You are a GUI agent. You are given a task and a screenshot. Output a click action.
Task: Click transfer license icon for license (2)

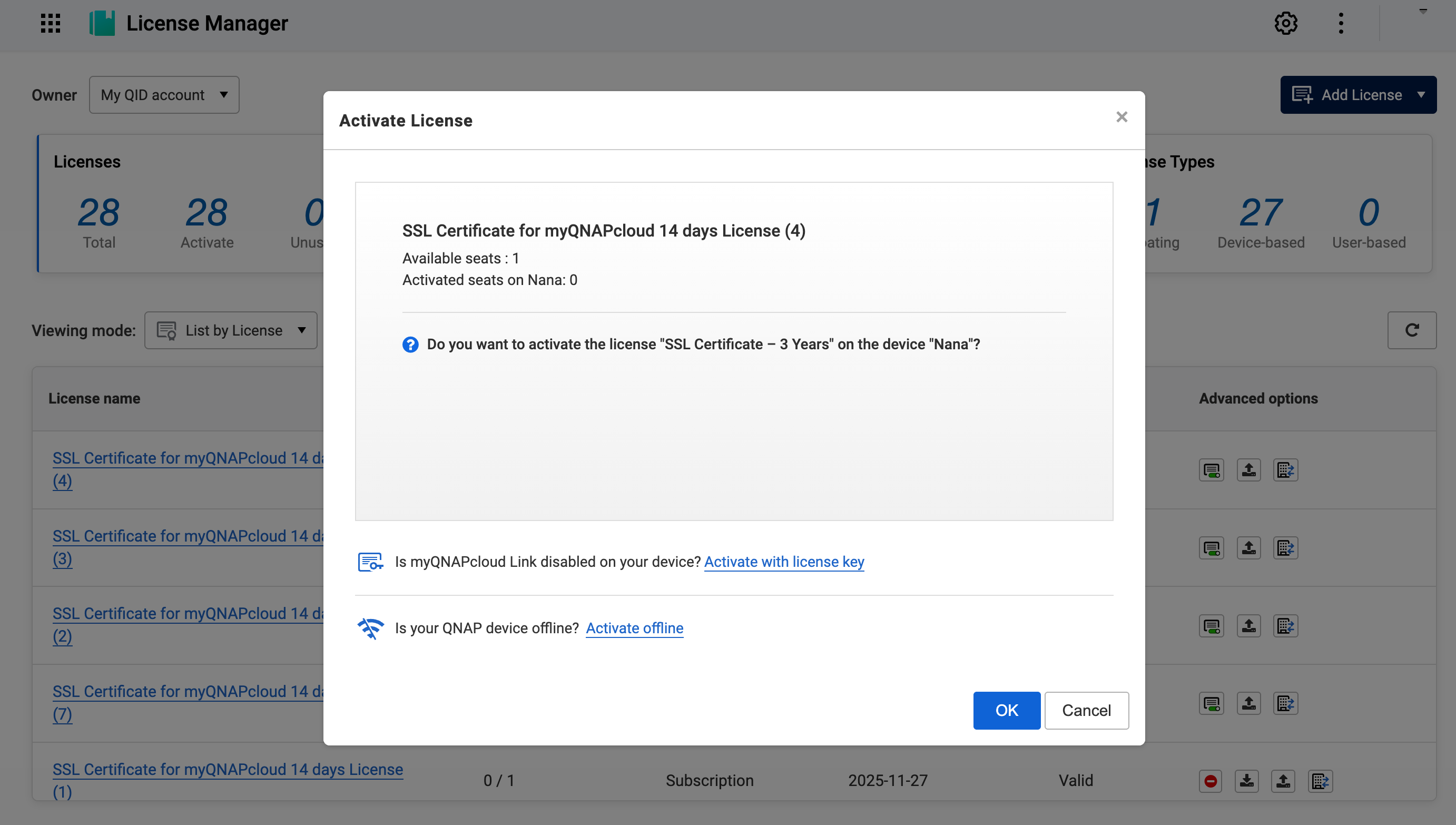(x=1285, y=625)
